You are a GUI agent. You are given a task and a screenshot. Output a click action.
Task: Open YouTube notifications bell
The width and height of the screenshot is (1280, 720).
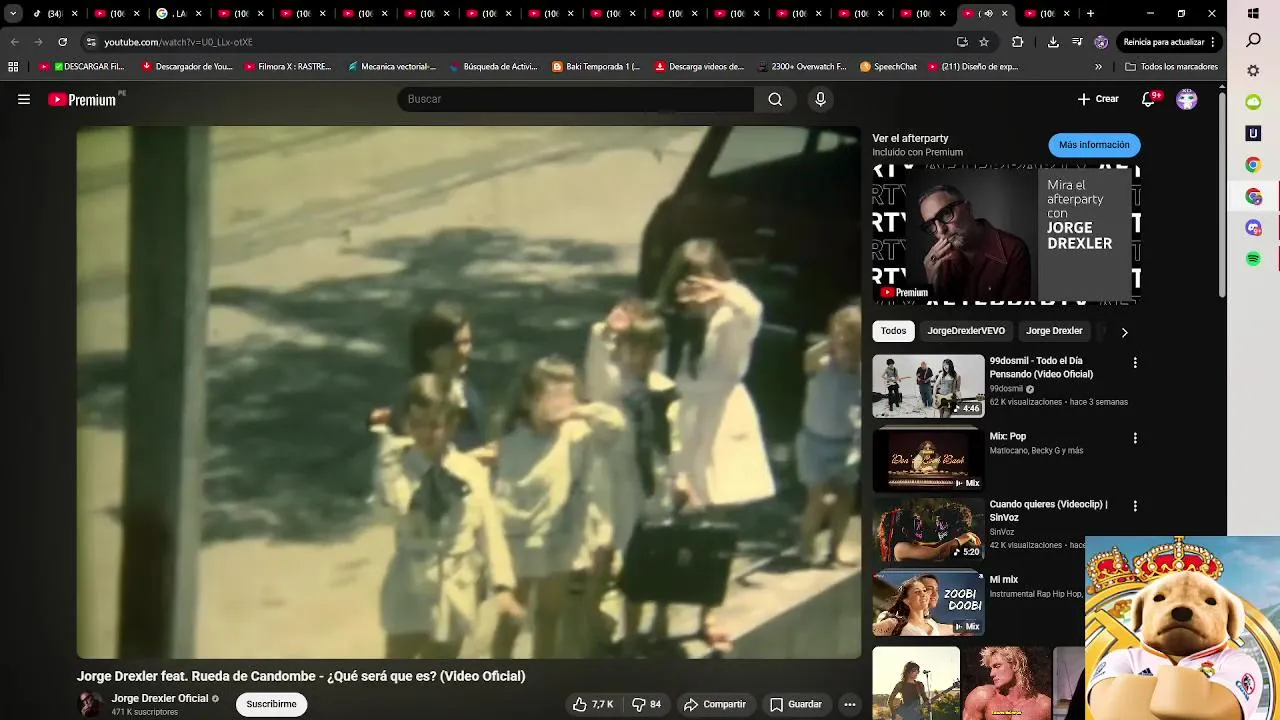1150,99
